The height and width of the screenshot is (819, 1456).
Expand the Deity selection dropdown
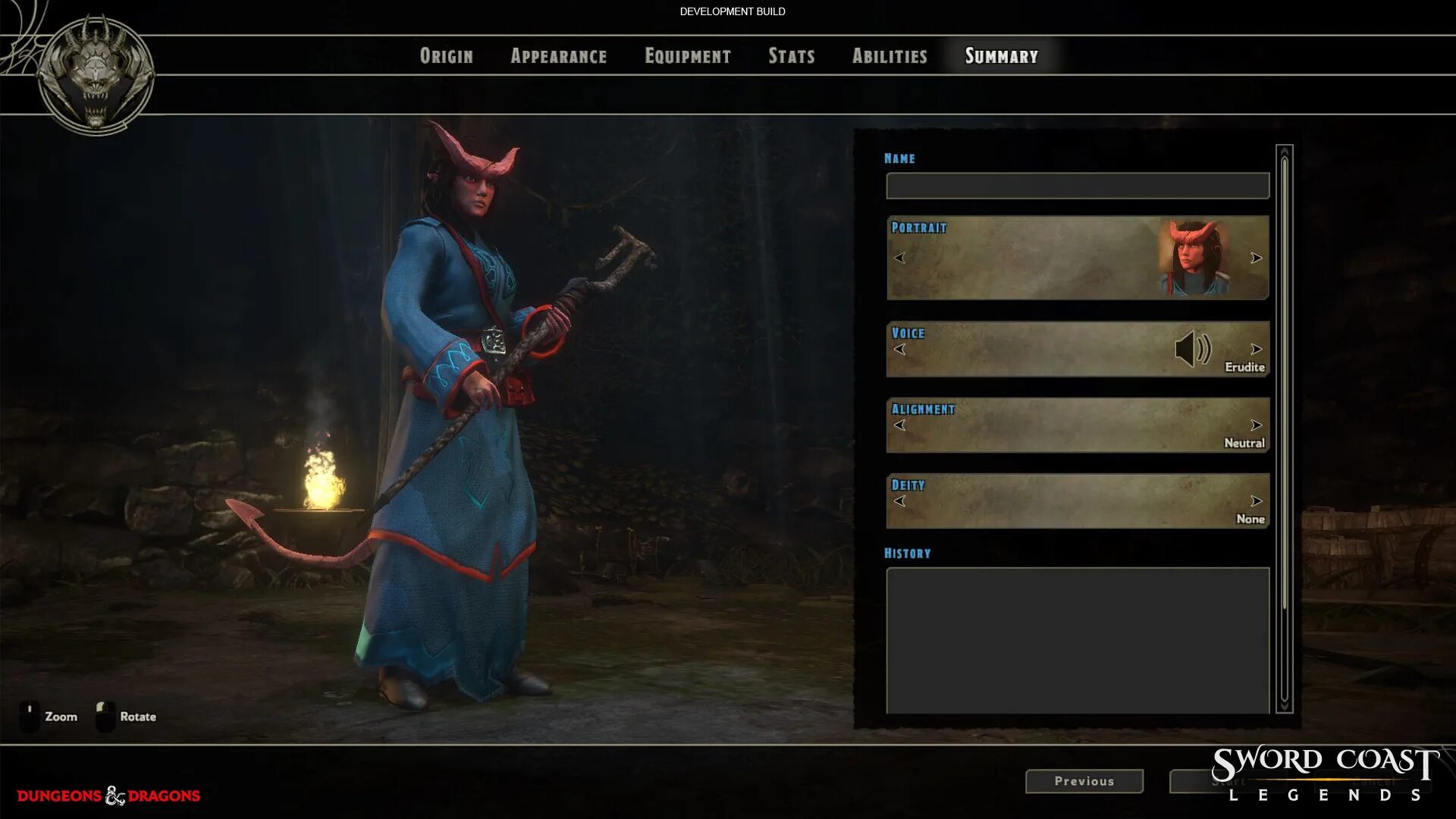click(x=1257, y=500)
